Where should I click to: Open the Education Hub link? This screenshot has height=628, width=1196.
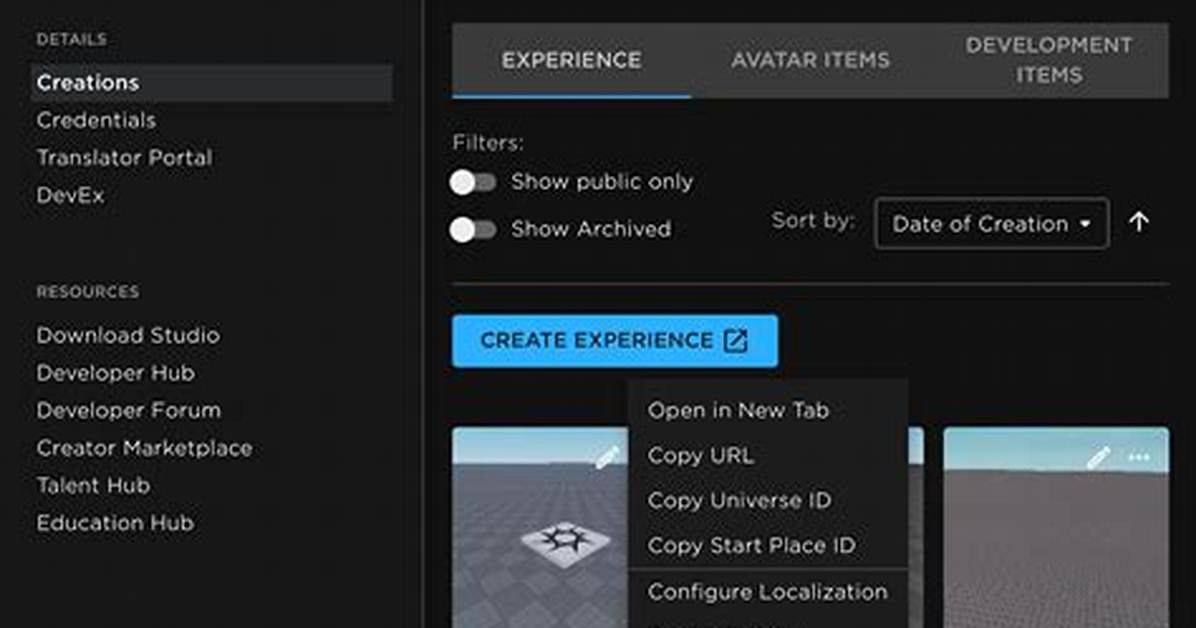point(115,522)
